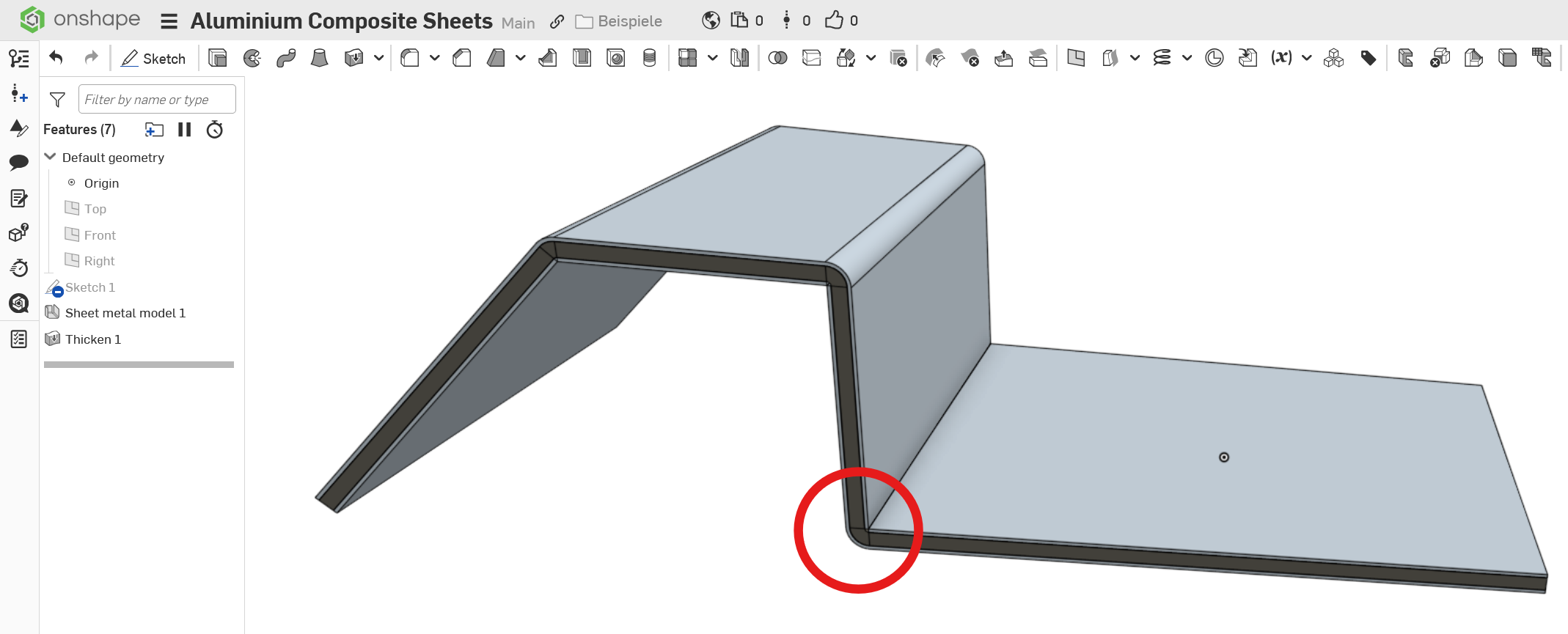Select the Helix tool

click(1162, 58)
